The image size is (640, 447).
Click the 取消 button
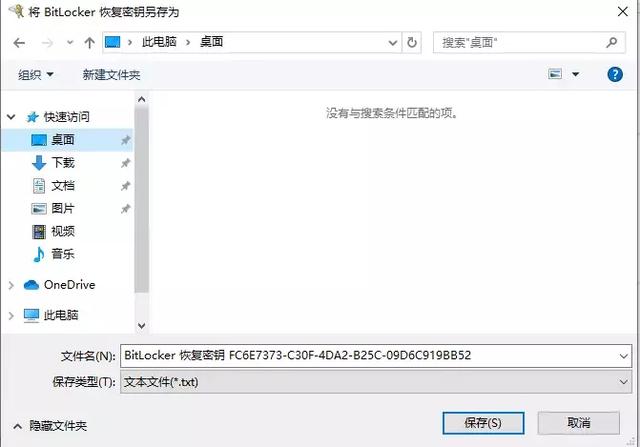[579, 423]
